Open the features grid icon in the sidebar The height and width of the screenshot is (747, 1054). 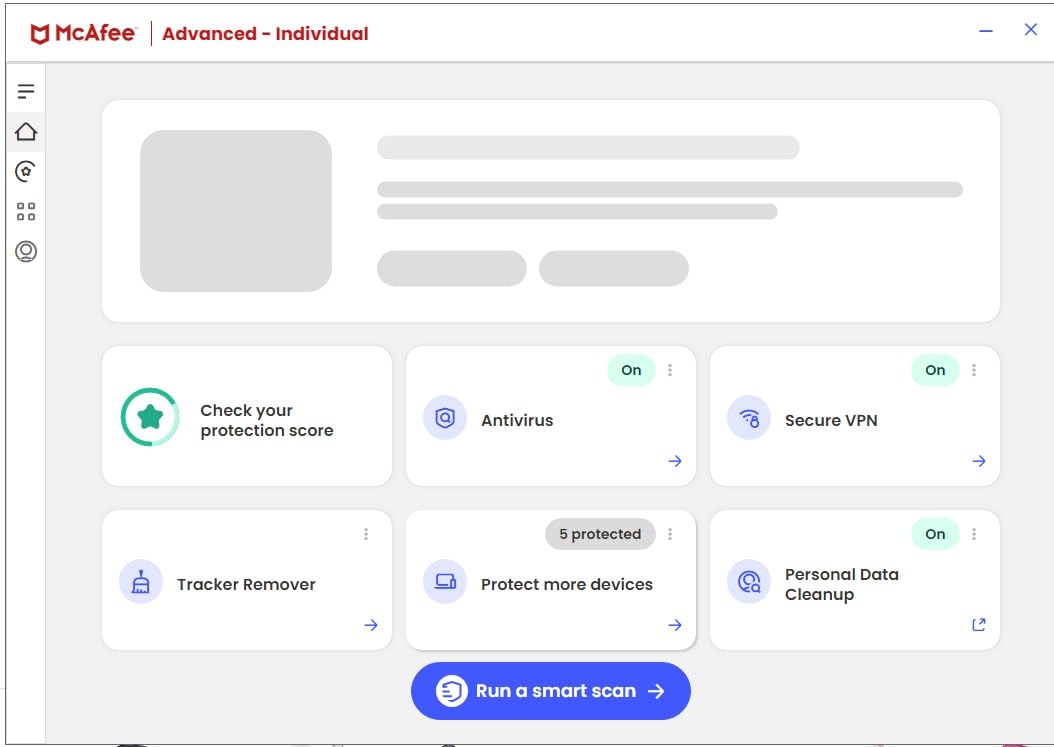tap(25, 211)
